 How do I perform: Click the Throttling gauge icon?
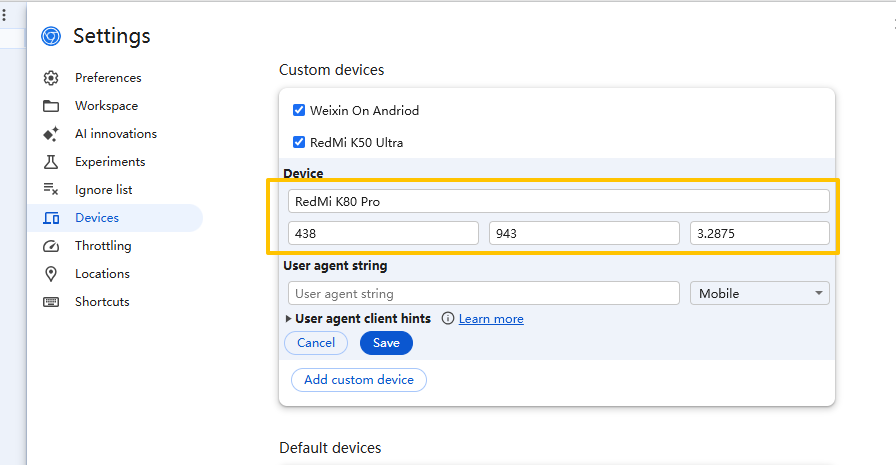(51, 246)
